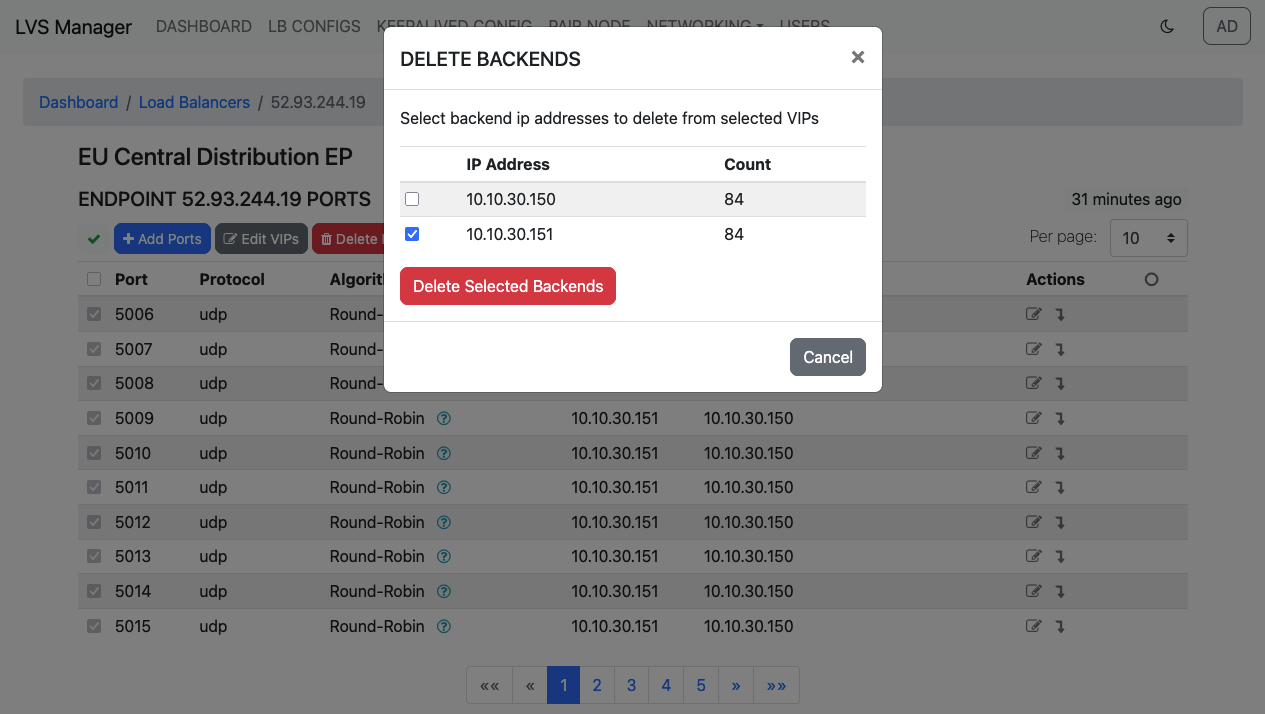Viewport: 1265px width, 714px height.
Task: Click help icon for port 5009 algorithm
Action: [445, 418]
